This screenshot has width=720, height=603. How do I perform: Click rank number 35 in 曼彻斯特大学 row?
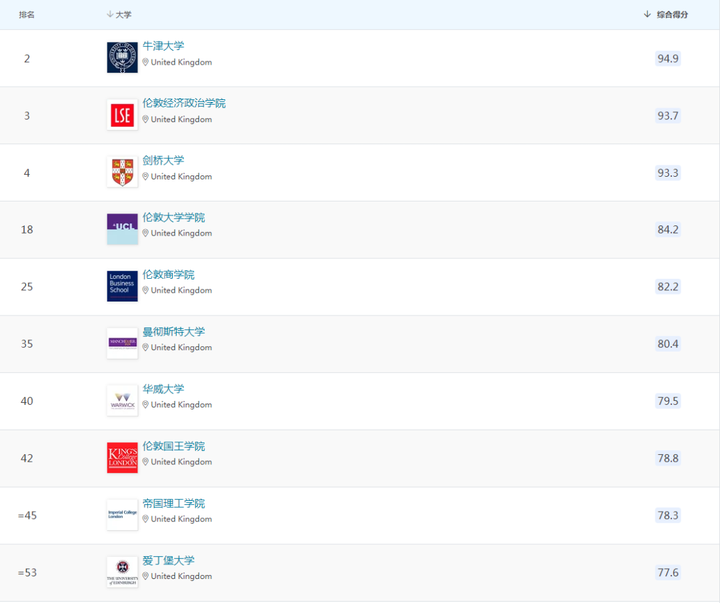27,344
